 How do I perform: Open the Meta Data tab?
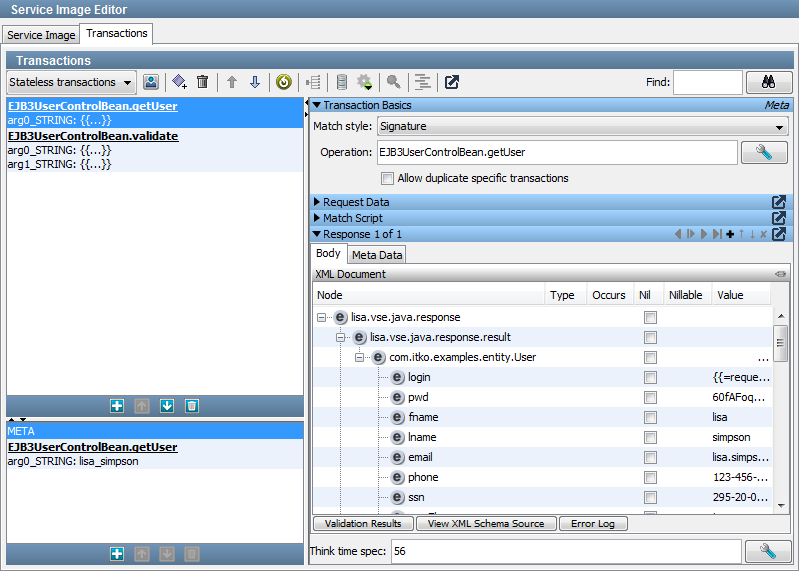click(x=376, y=255)
